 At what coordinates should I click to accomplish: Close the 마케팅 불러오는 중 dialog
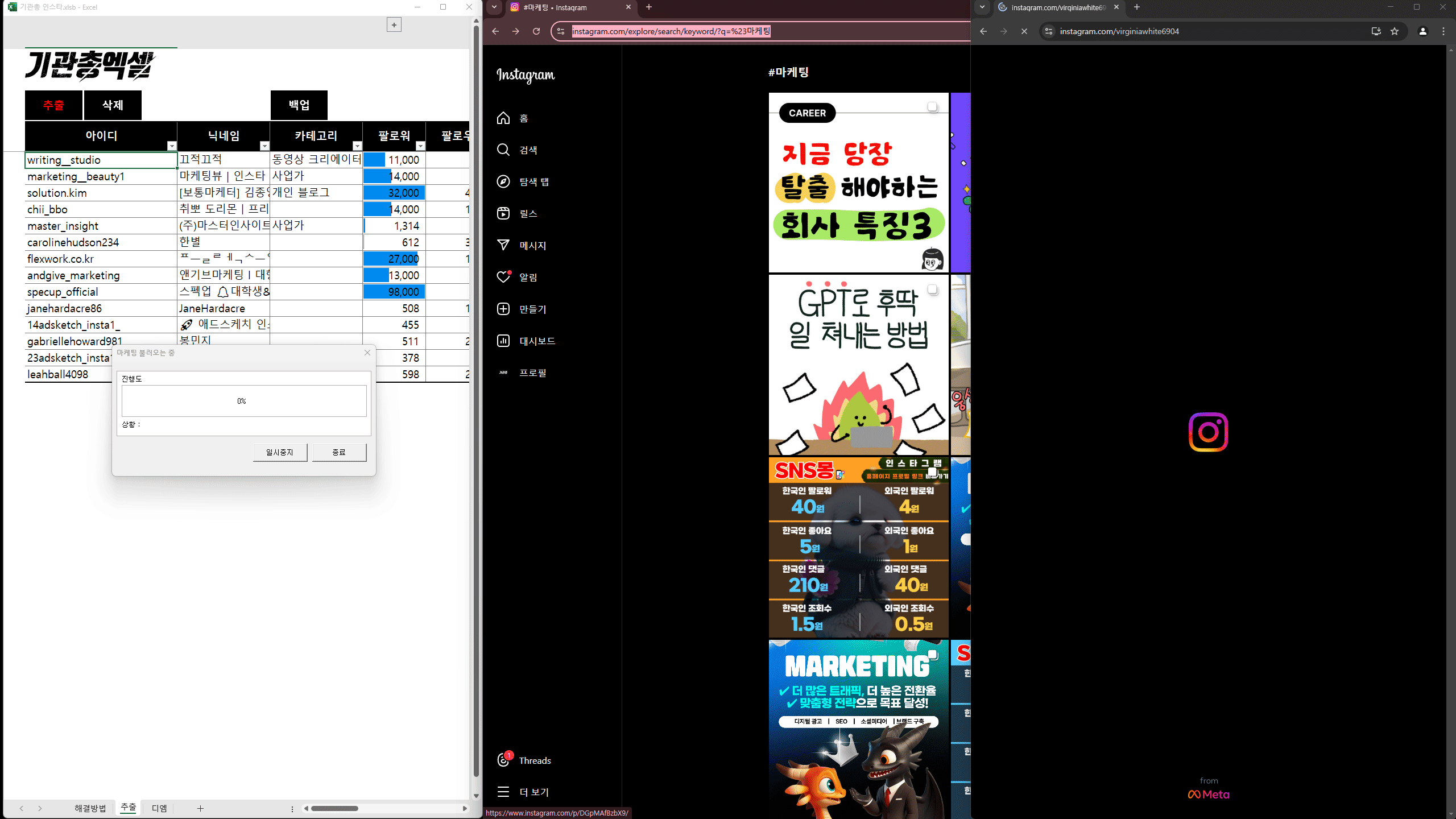pyautogui.click(x=367, y=353)
